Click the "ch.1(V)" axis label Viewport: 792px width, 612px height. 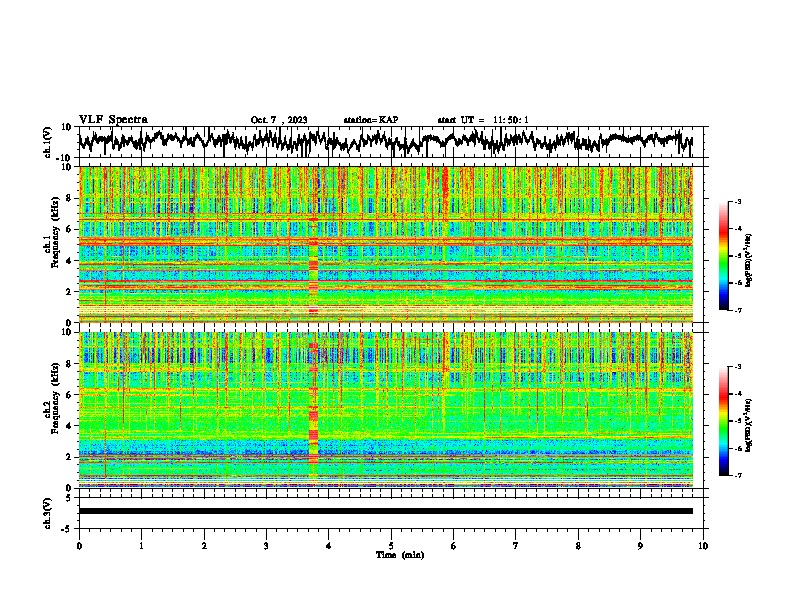pos(48,142)
